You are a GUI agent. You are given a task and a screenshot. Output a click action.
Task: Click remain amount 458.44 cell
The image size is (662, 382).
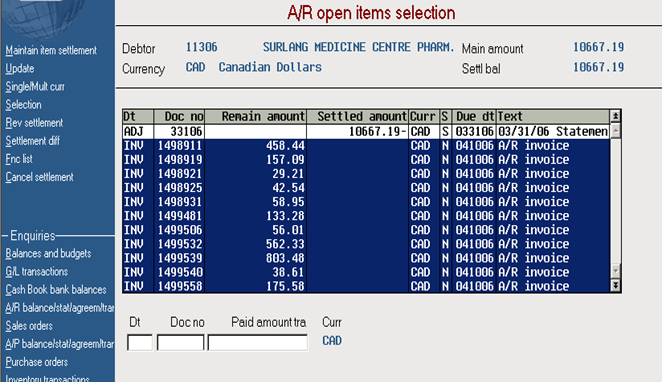point(256,146)
